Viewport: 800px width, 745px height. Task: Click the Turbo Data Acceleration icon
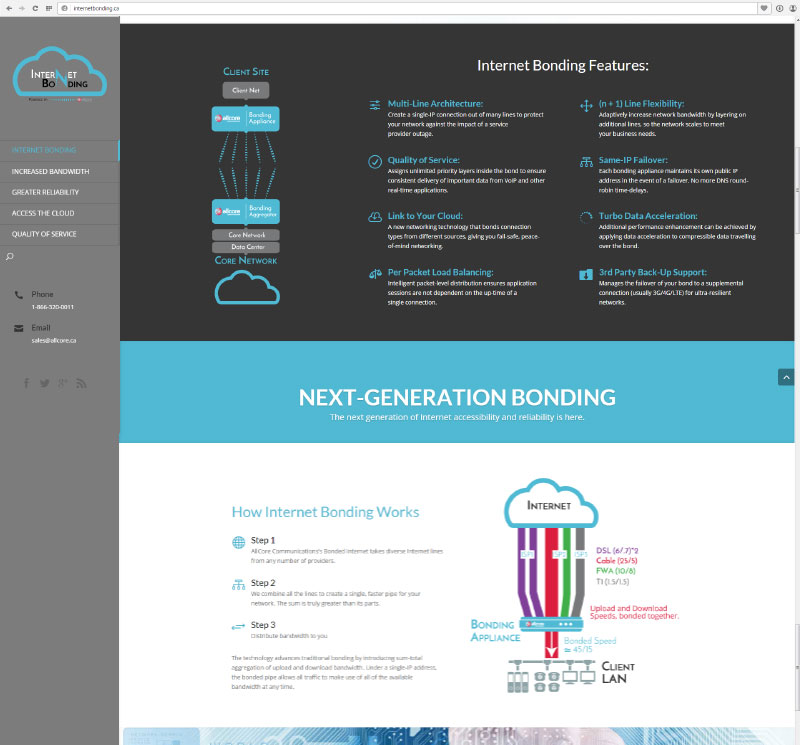click(x=586, y=217)
